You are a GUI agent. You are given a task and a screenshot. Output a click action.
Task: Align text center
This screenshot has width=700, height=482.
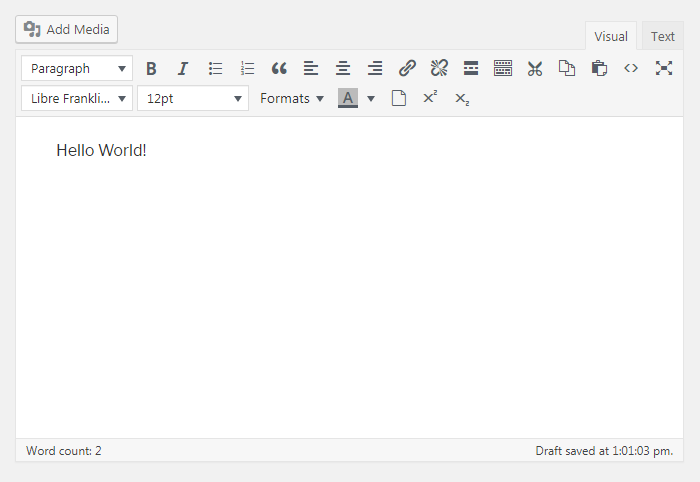[343, 68]
